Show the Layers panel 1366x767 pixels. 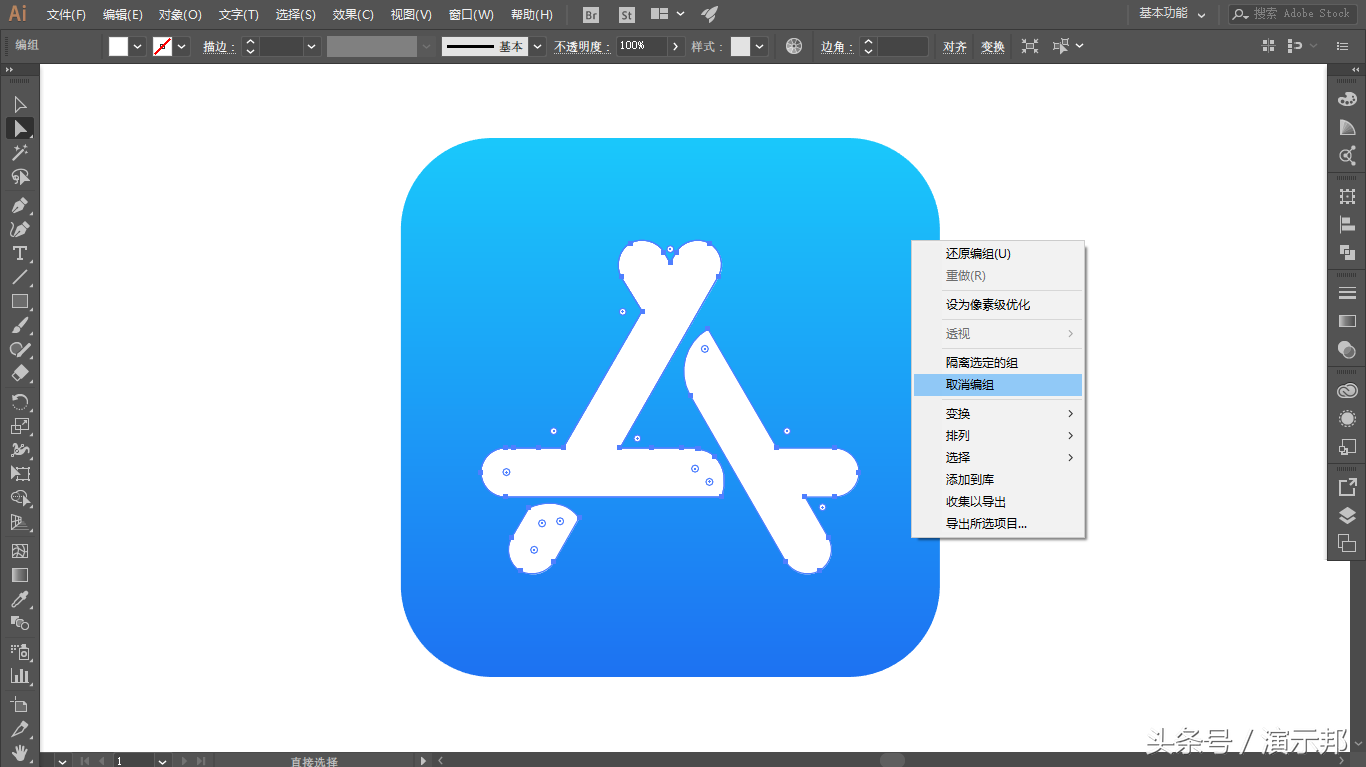pos(1347,515)
